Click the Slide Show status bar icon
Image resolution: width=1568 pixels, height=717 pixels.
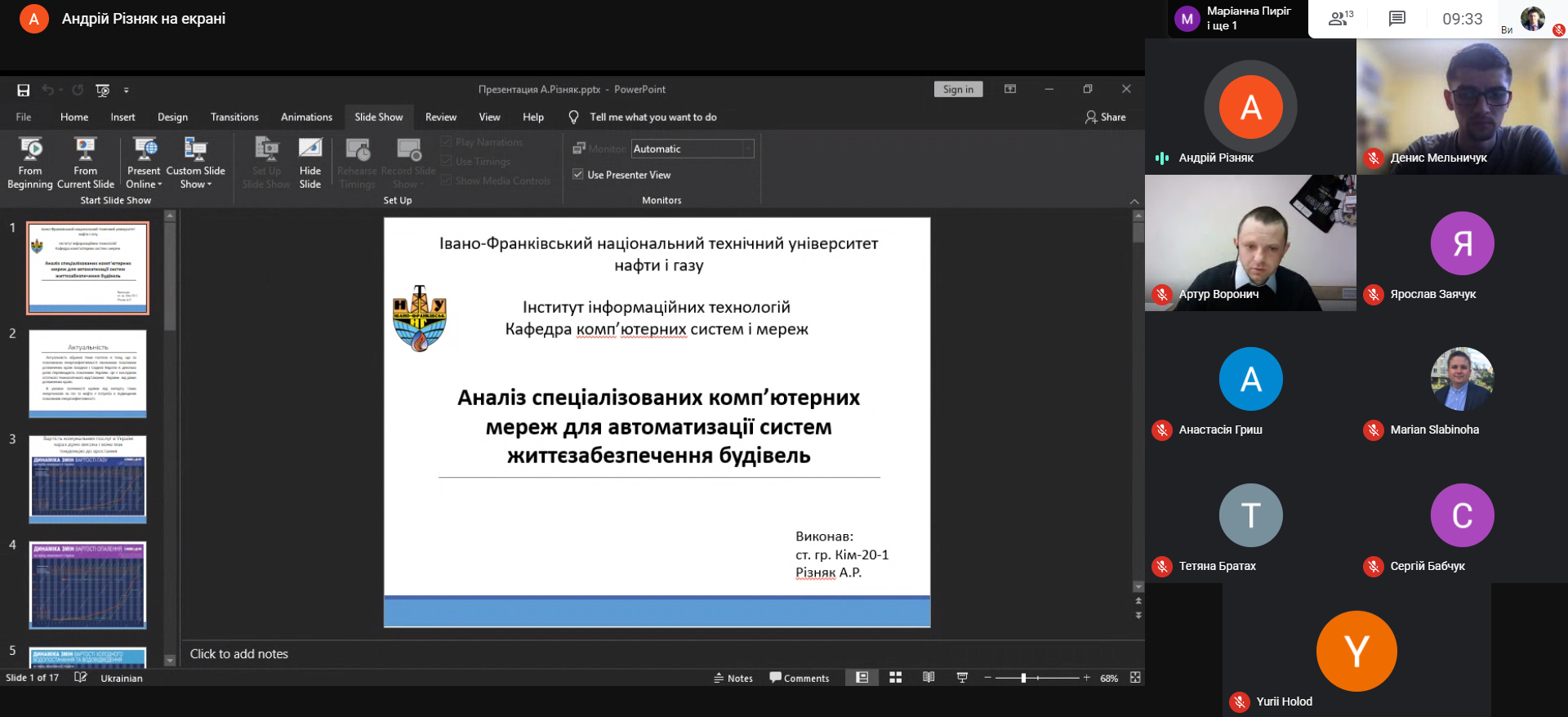click(962, 677)
